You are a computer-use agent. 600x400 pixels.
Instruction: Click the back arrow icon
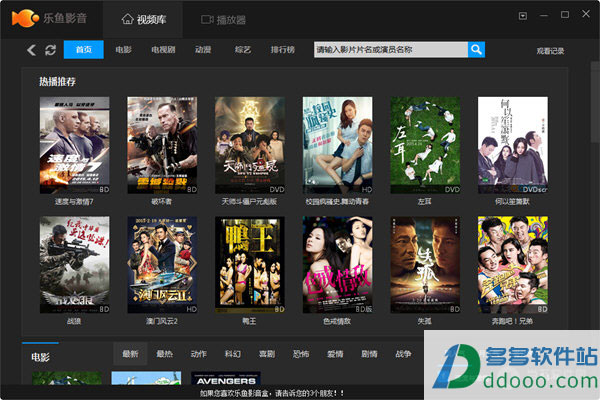coord(31,50)
